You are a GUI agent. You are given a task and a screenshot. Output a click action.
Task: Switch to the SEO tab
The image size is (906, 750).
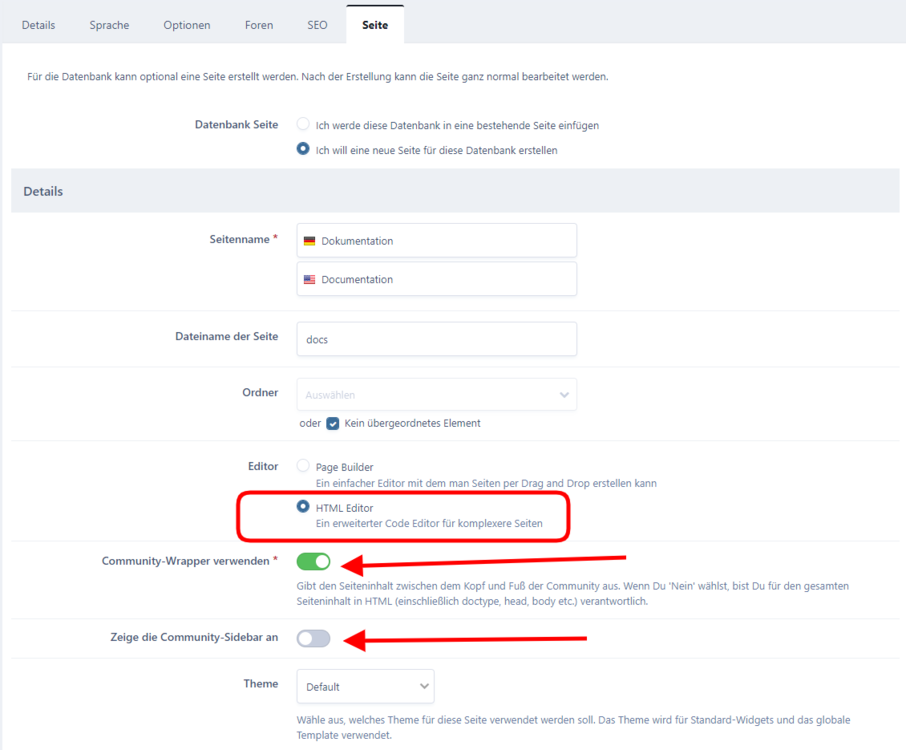(316, 24)
